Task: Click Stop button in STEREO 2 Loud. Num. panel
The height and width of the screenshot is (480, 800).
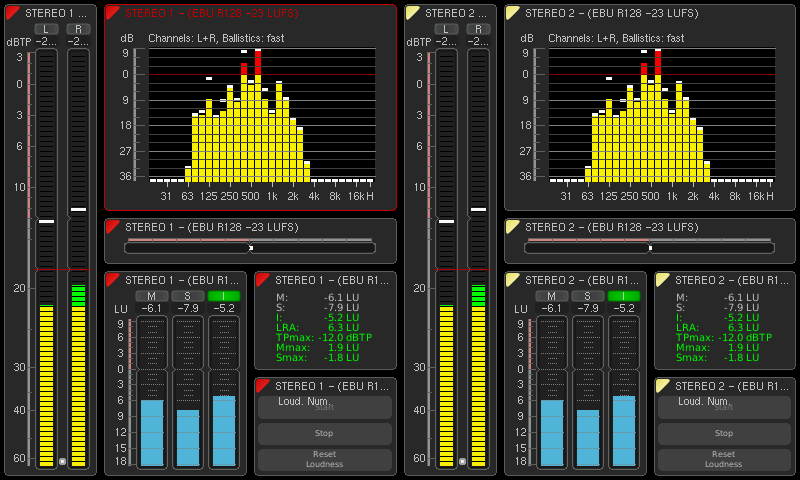Action: (724, 433)
